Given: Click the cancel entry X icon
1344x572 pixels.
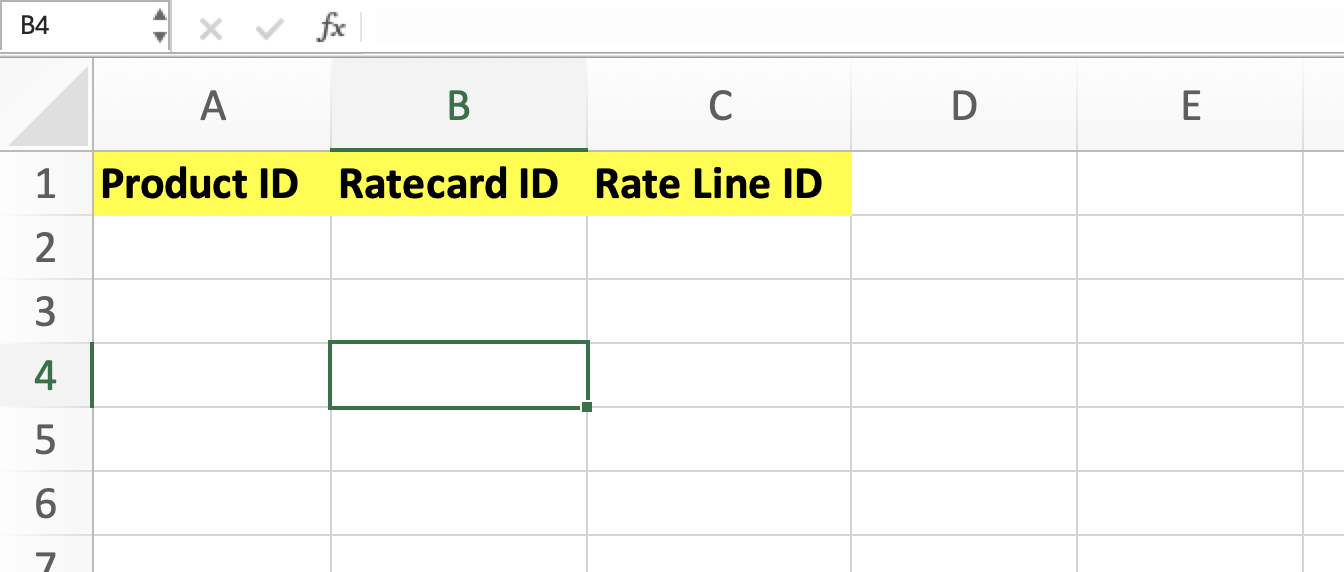Looking at the screenshot, I should pyautogui.click(x=210, y=29).
